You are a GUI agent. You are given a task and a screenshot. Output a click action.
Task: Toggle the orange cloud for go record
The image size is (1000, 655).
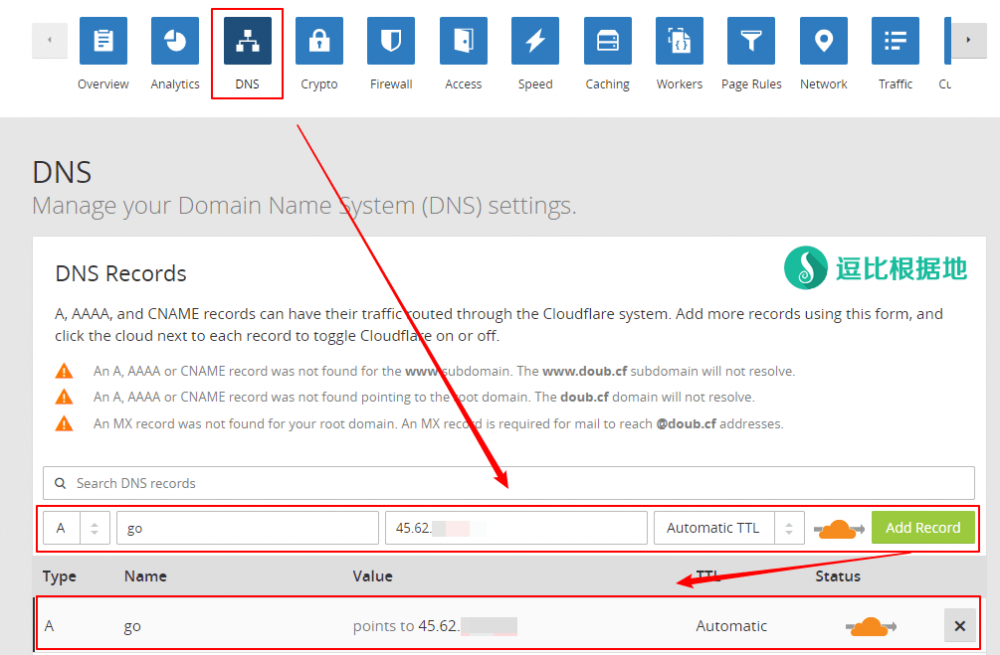click(869, 627)
